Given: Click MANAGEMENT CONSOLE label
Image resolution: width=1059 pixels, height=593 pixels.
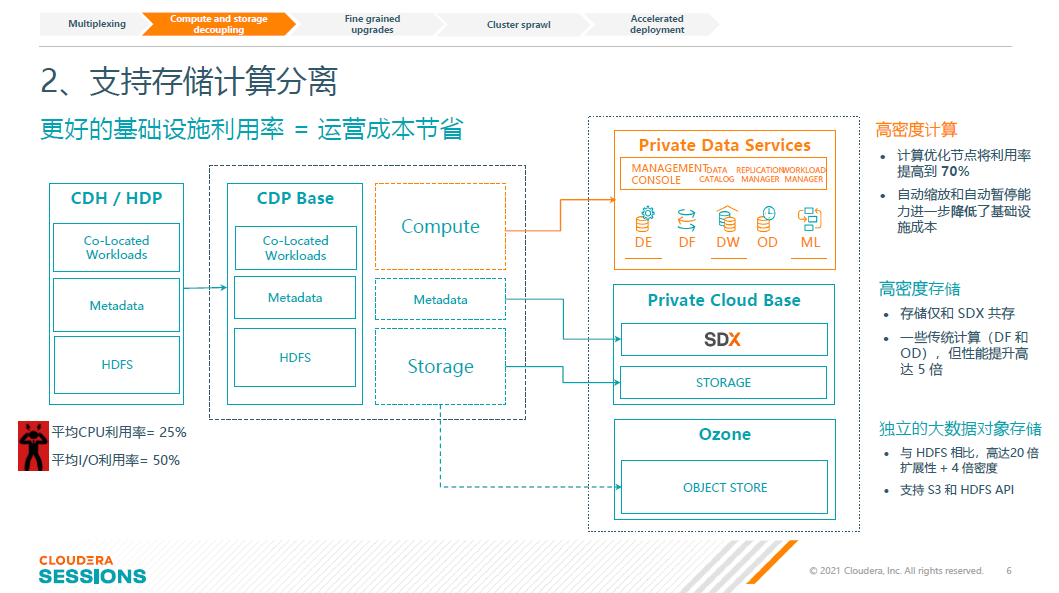Looking at the screenshot, I should pos(669,174).
